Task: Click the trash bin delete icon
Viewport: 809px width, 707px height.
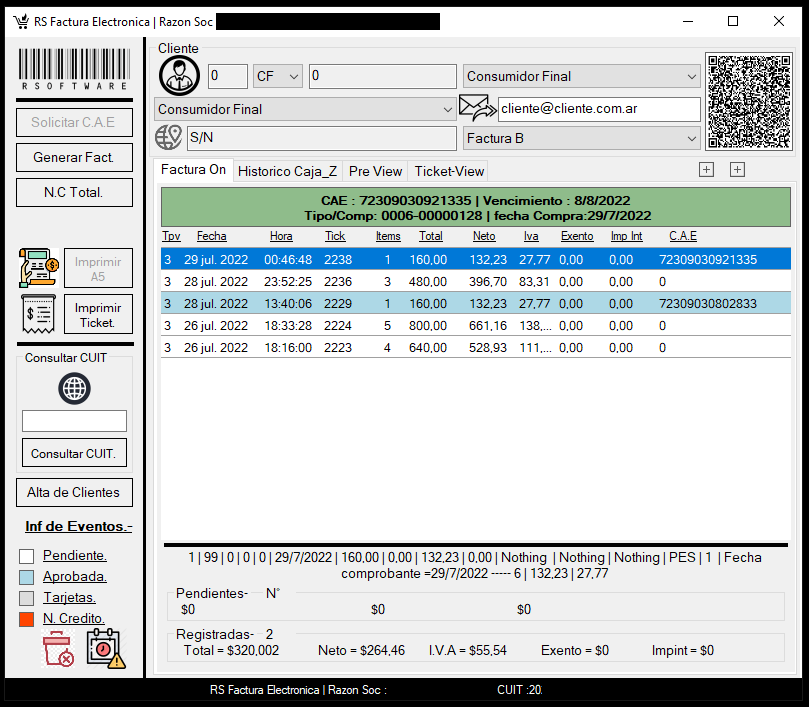Action: tap(59, 649)
